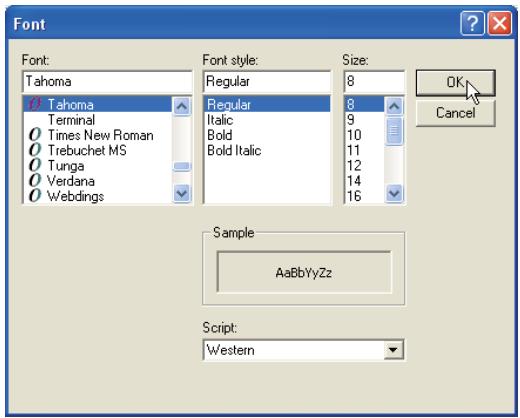Select Tahoma in the font list
The width and height of the screenshot is (520, 418).
[98, 105]
